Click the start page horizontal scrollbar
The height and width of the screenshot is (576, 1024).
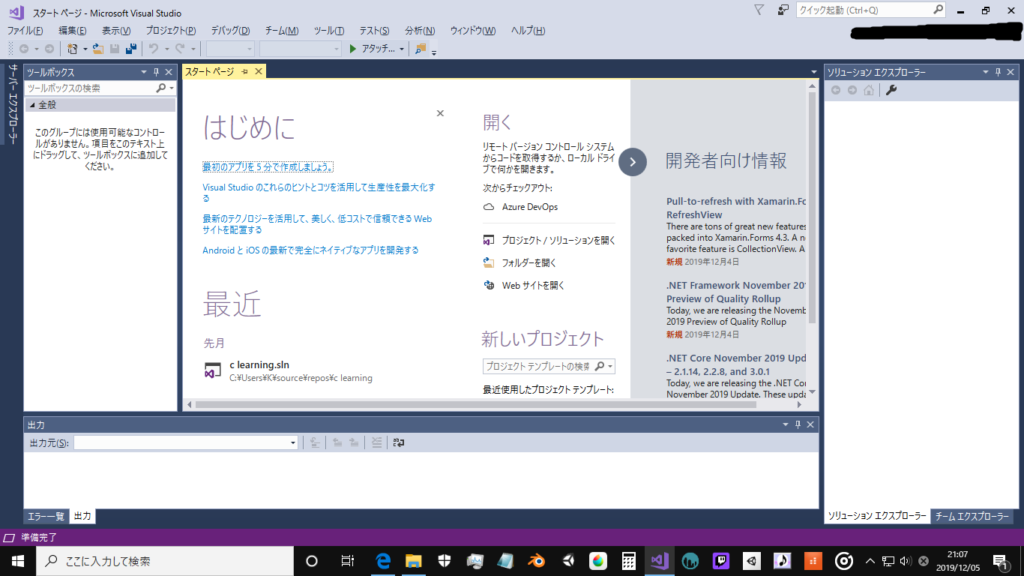[x=475, y=405]
